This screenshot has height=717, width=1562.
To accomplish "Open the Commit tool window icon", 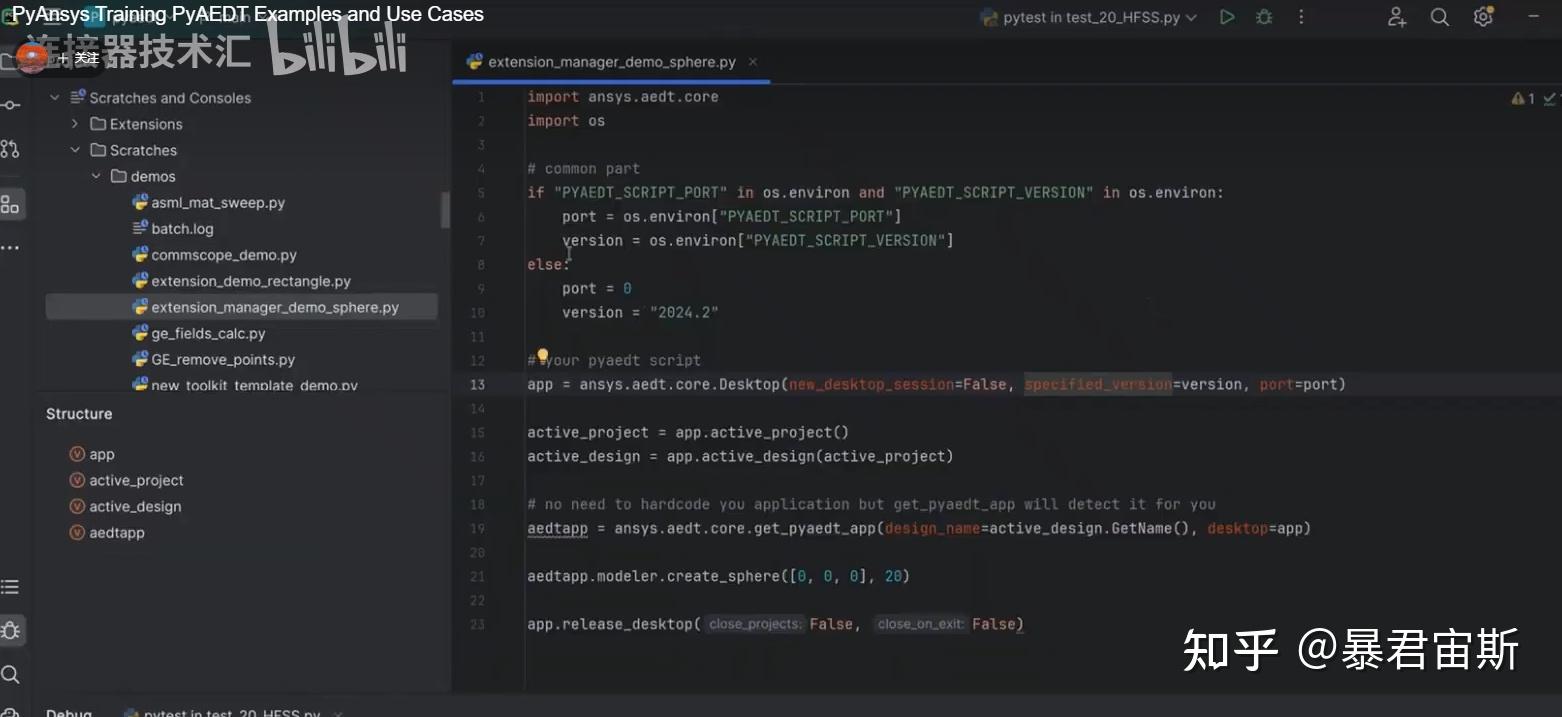I will (x=10, y=105).
